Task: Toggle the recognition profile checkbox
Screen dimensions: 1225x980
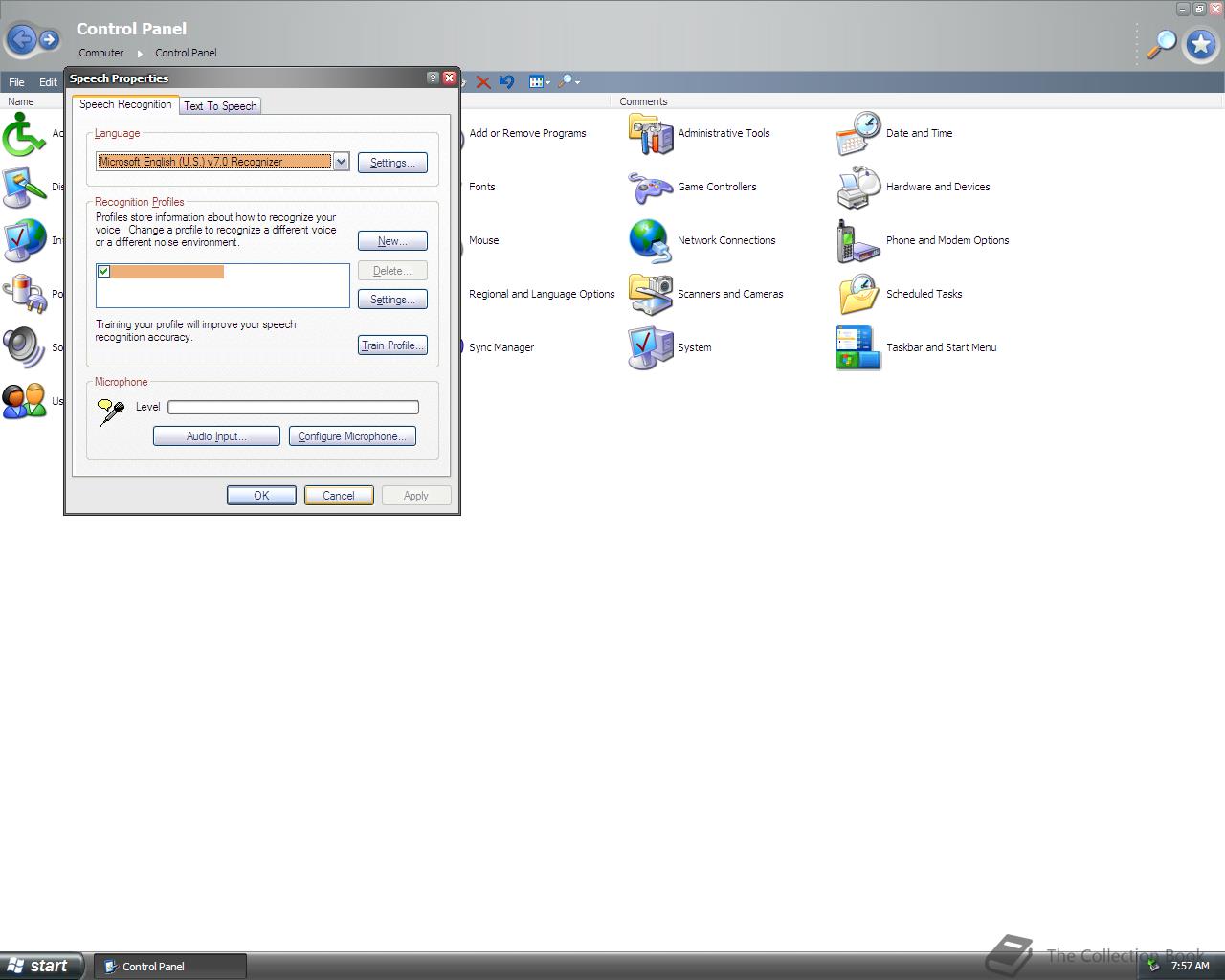Action: (103, 272)
